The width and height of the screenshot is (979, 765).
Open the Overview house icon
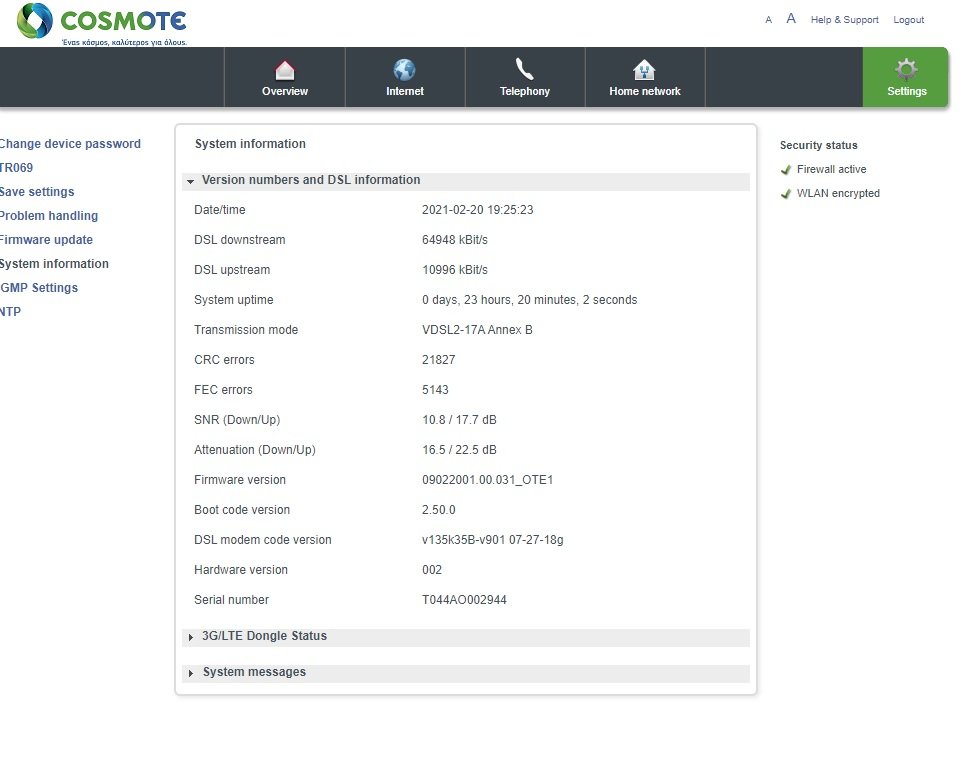click(x=285, y=70)
